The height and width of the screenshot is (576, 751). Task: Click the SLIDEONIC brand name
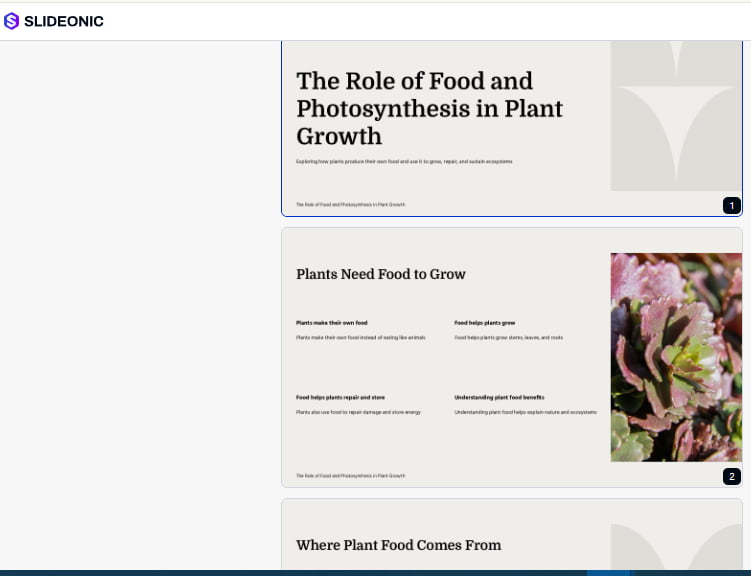[64, 22]
